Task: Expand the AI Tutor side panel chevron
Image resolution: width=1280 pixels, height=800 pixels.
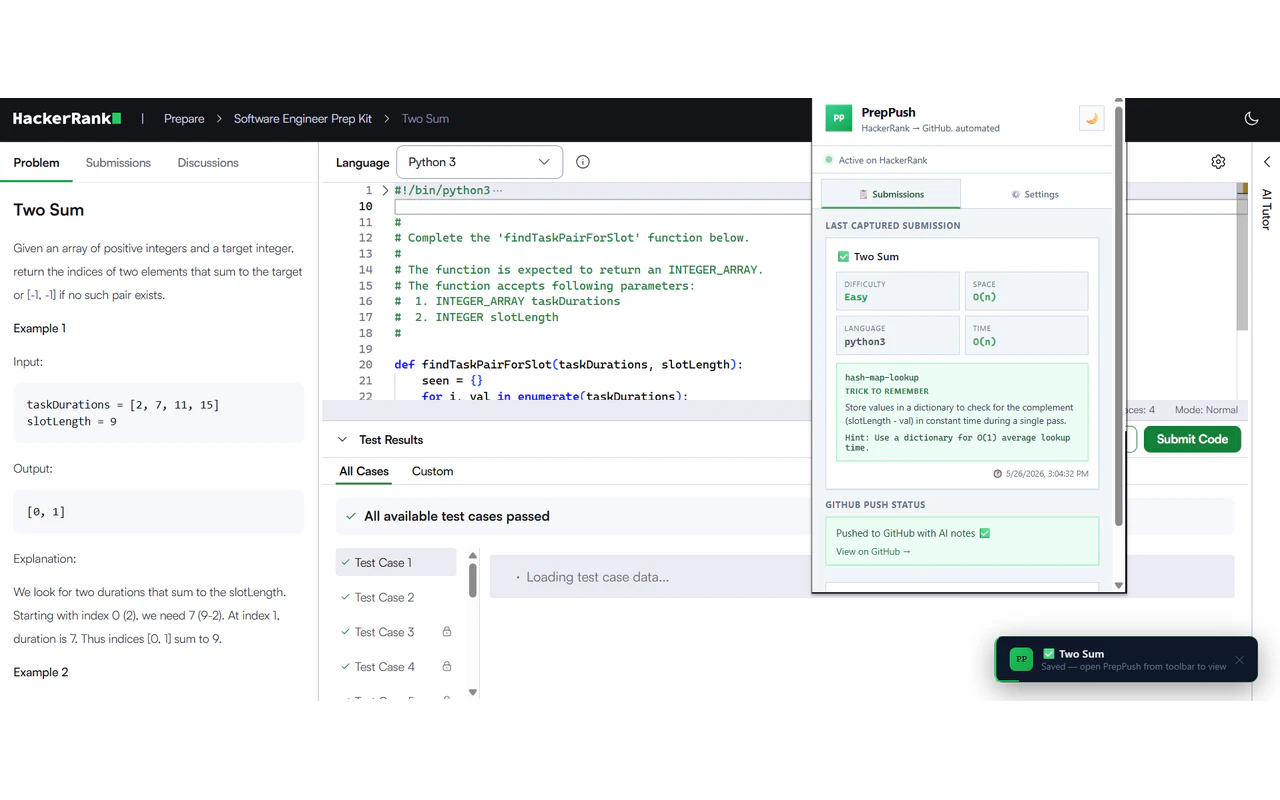Action: pos(1267,162)
